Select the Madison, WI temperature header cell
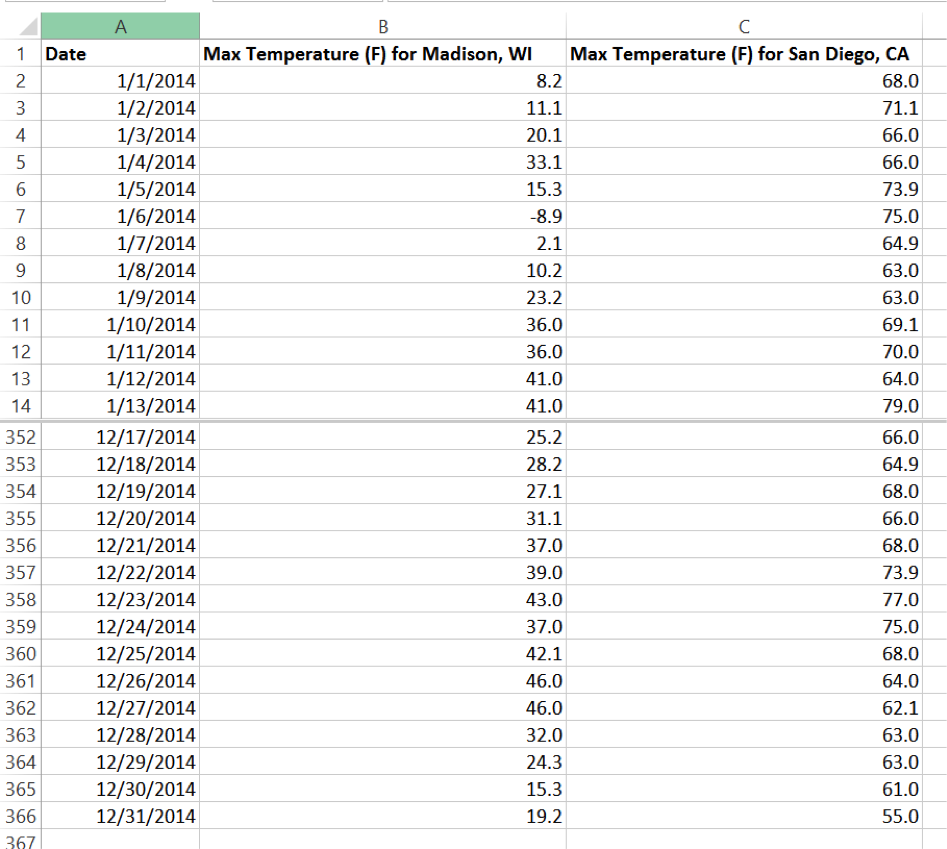The width and height of the screenshot is (947, 849). 383,54
